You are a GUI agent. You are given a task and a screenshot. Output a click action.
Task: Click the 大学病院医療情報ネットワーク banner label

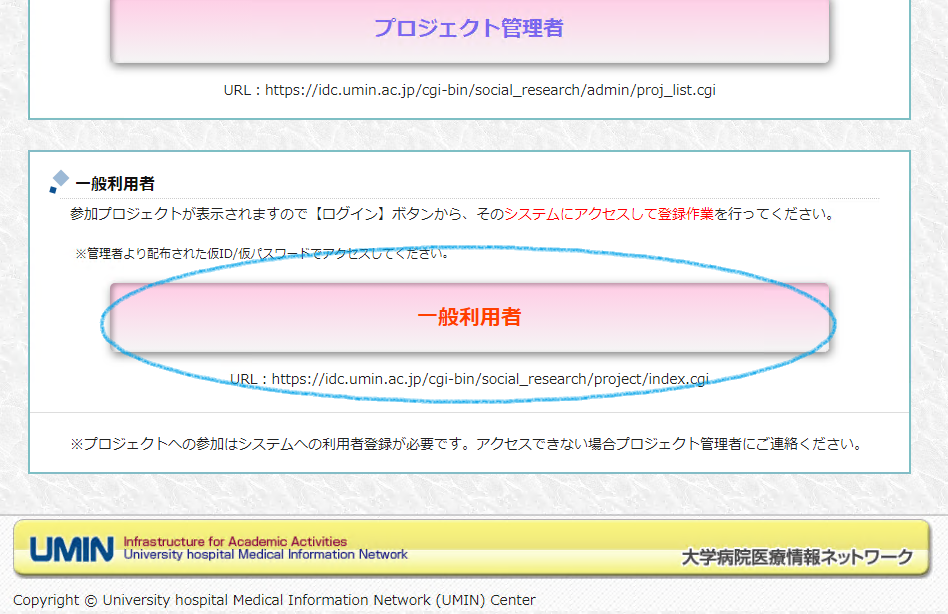coord(797,557)
